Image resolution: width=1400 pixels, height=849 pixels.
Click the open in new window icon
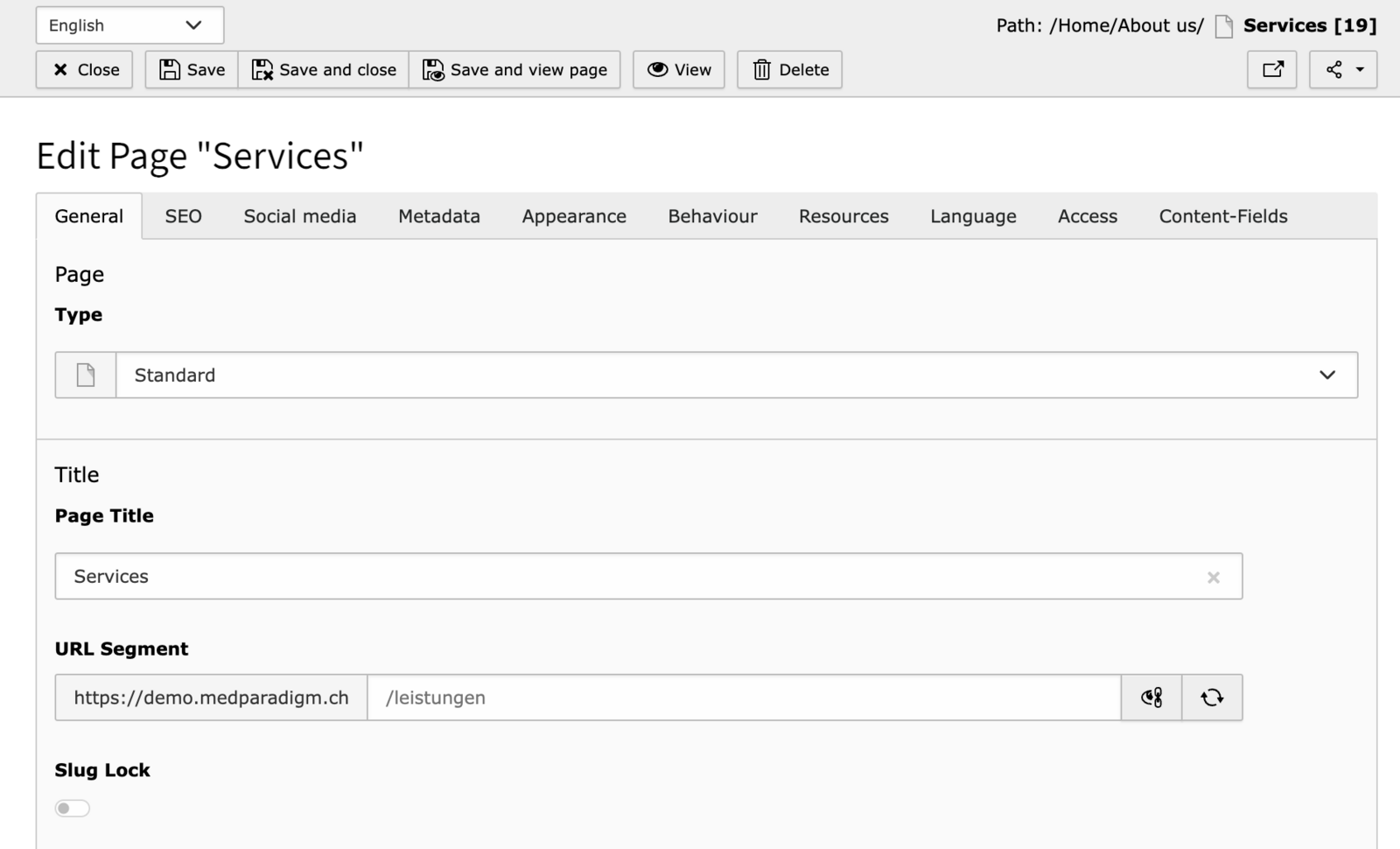click(x=1271, y=70)
